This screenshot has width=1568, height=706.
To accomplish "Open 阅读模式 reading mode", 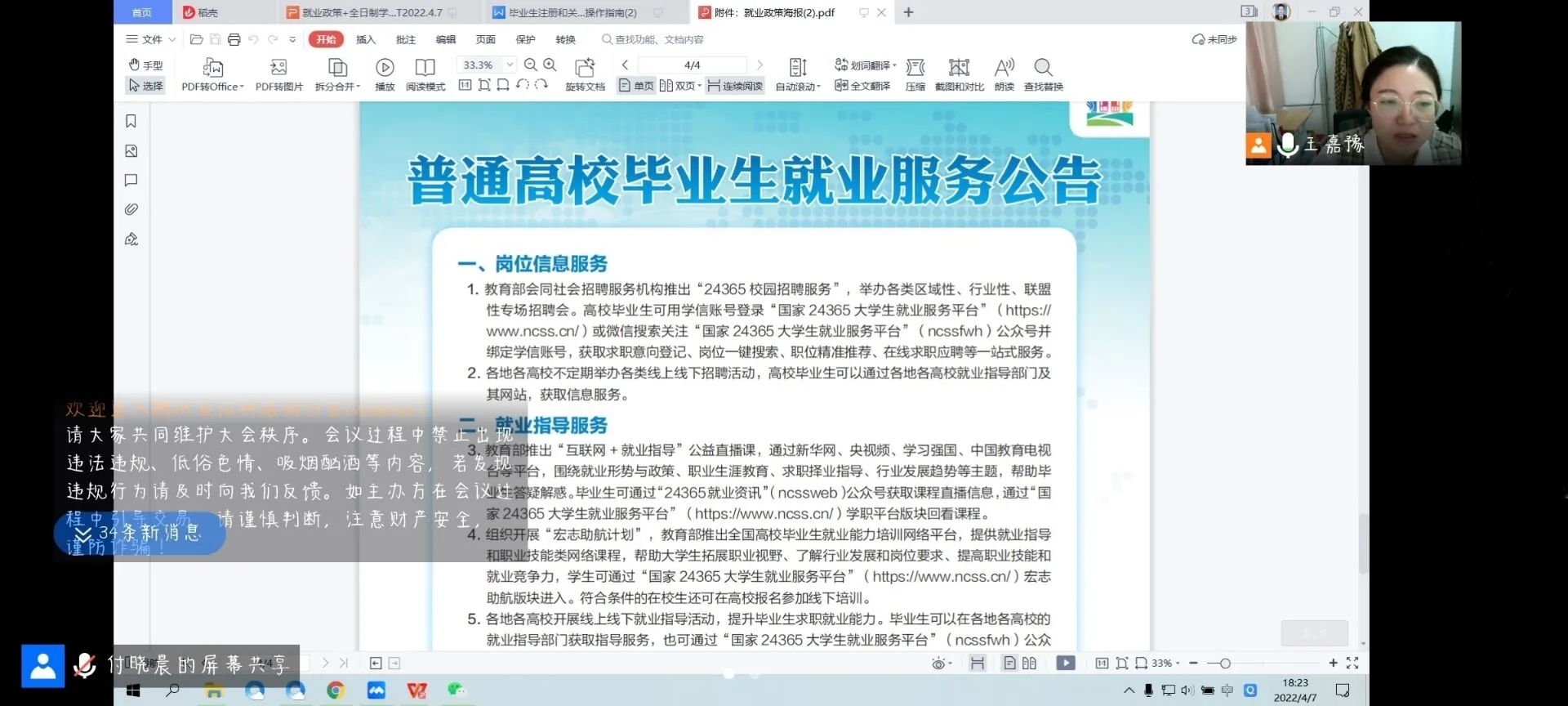I will (x=425, y=68).
